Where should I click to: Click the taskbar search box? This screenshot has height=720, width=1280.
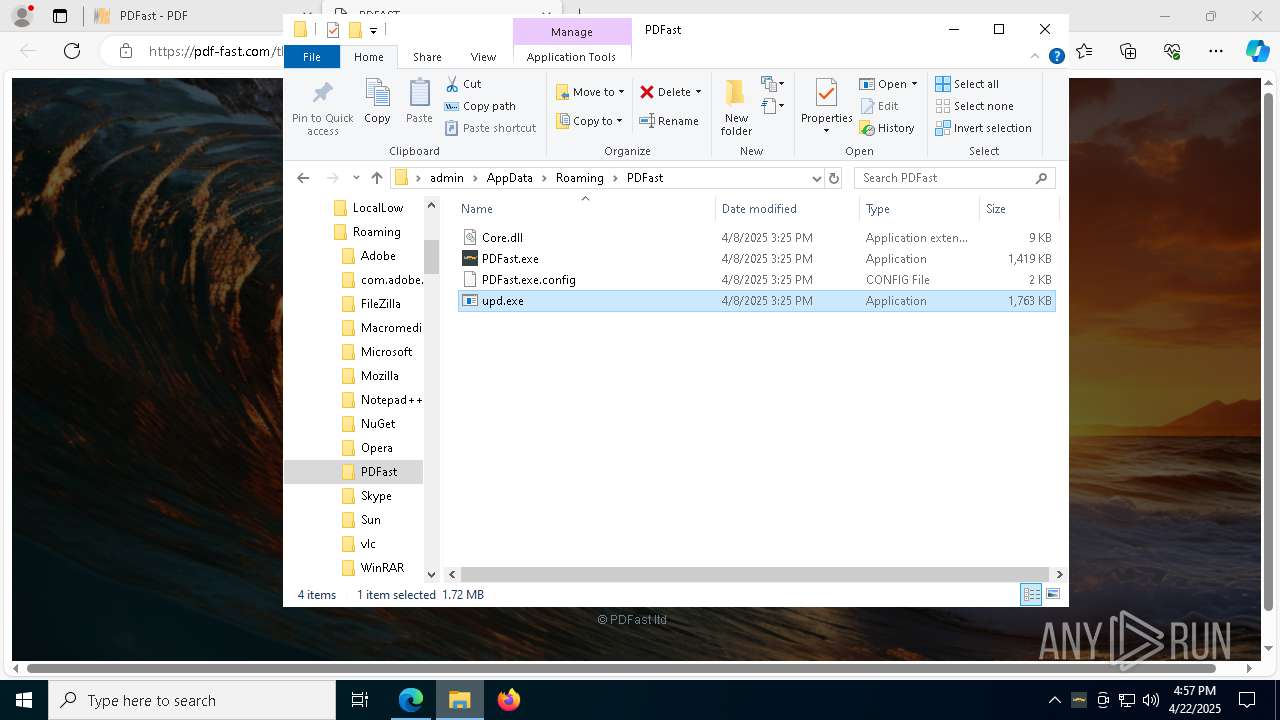click(192, 700)
